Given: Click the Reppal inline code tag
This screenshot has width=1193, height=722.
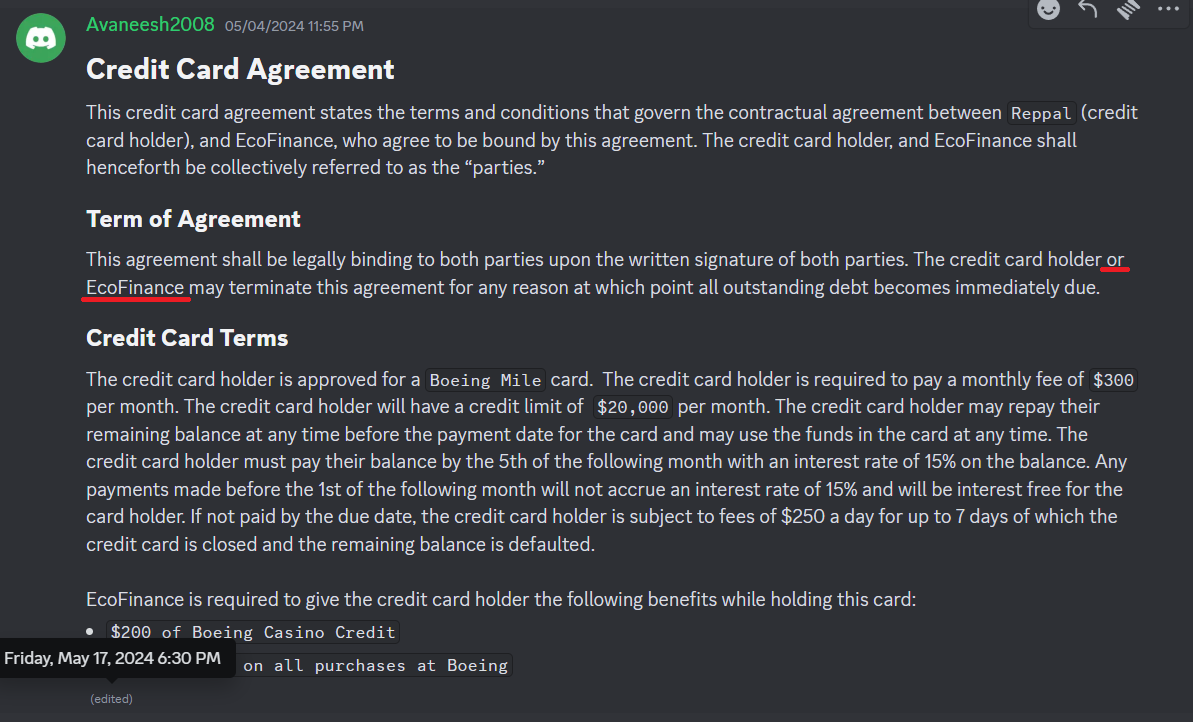Looking at the screenshot, I should (x=1041, y=113).
